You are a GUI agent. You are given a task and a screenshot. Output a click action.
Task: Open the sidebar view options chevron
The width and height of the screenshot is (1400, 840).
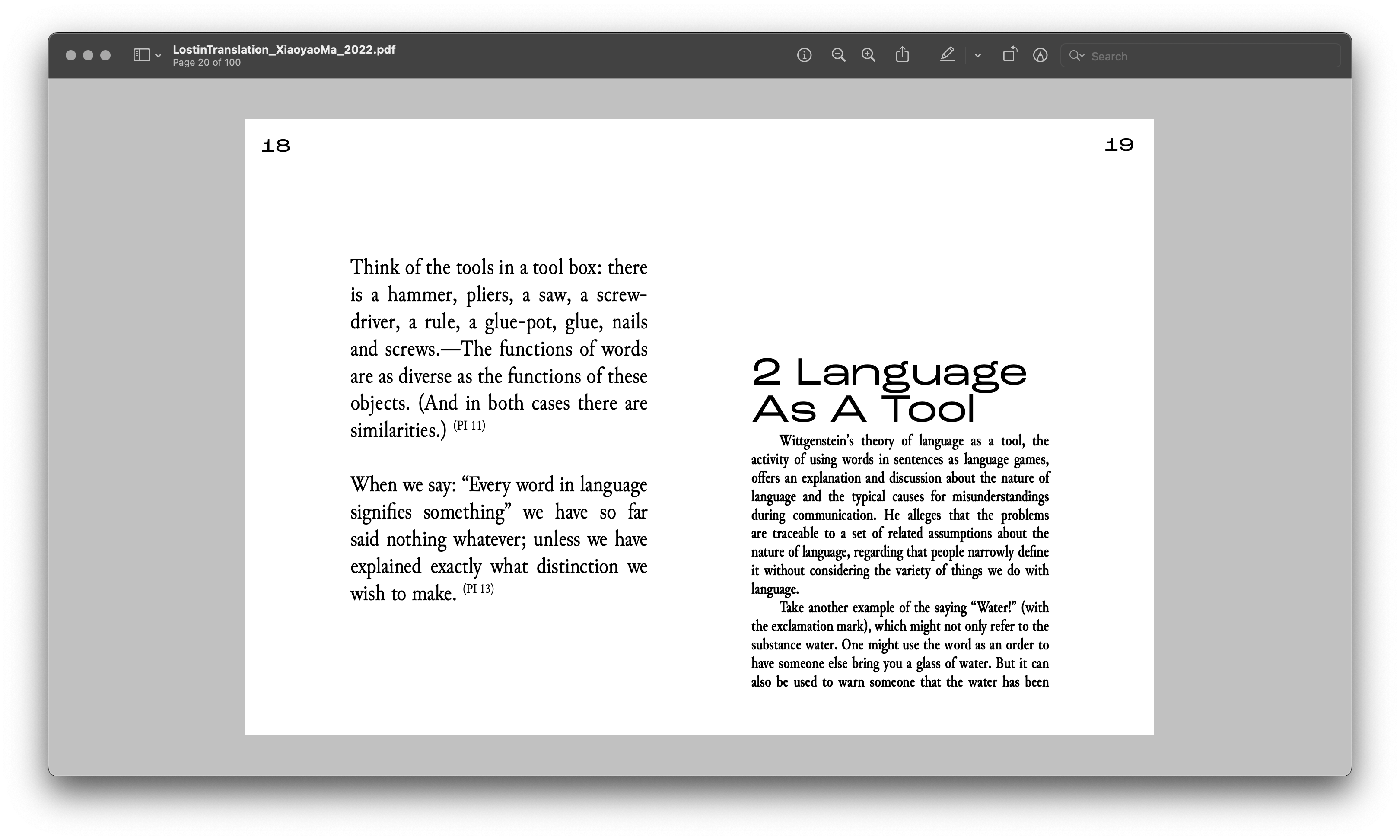(159, 55)
